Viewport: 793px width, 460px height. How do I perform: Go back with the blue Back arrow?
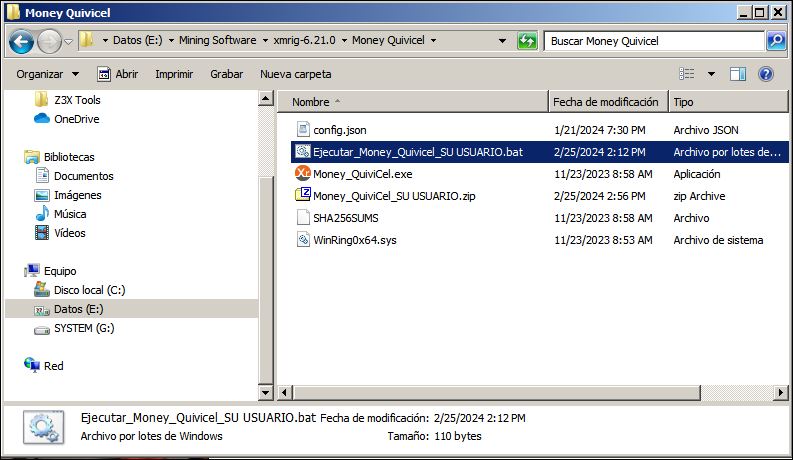pyautogui.click(x=21, y=41)
